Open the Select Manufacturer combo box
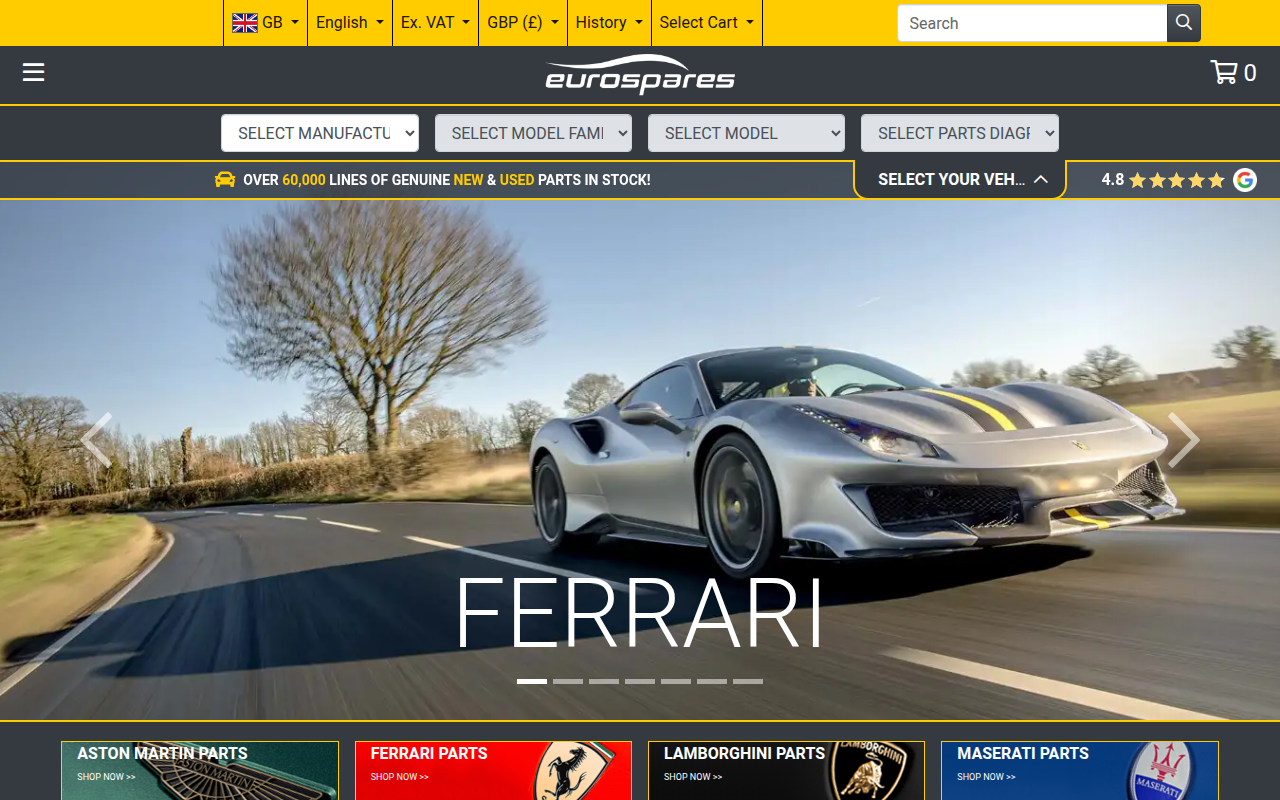This screenshot has height=800, width=1280. (320, 133)
